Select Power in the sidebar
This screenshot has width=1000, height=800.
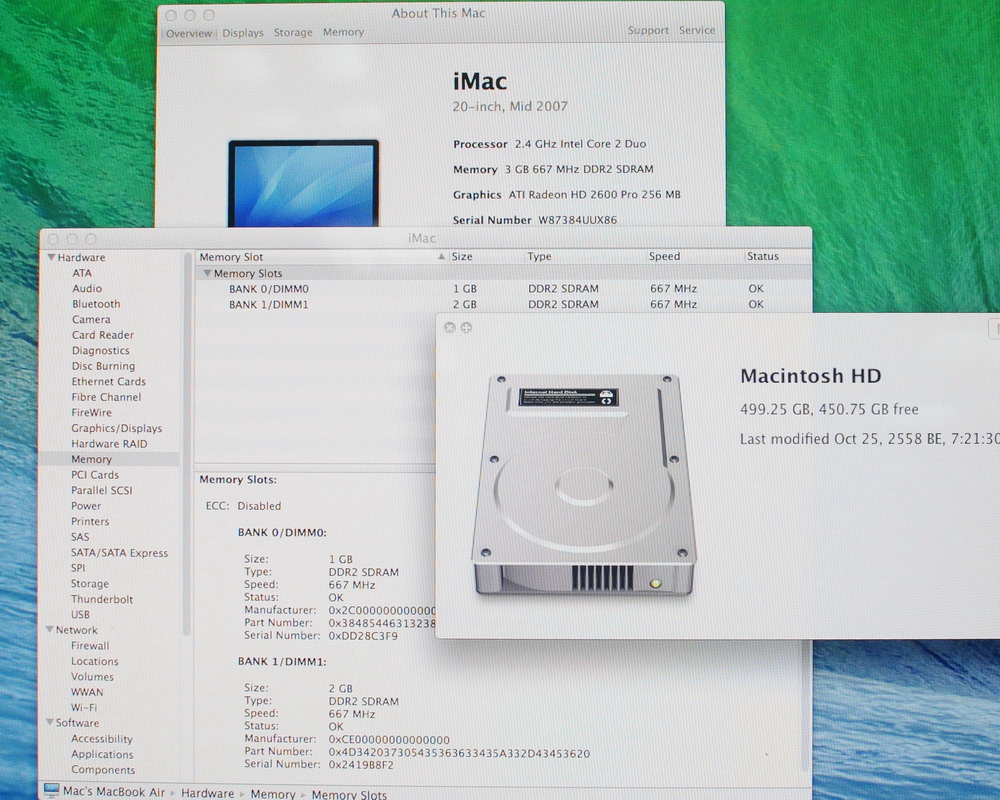85,506
